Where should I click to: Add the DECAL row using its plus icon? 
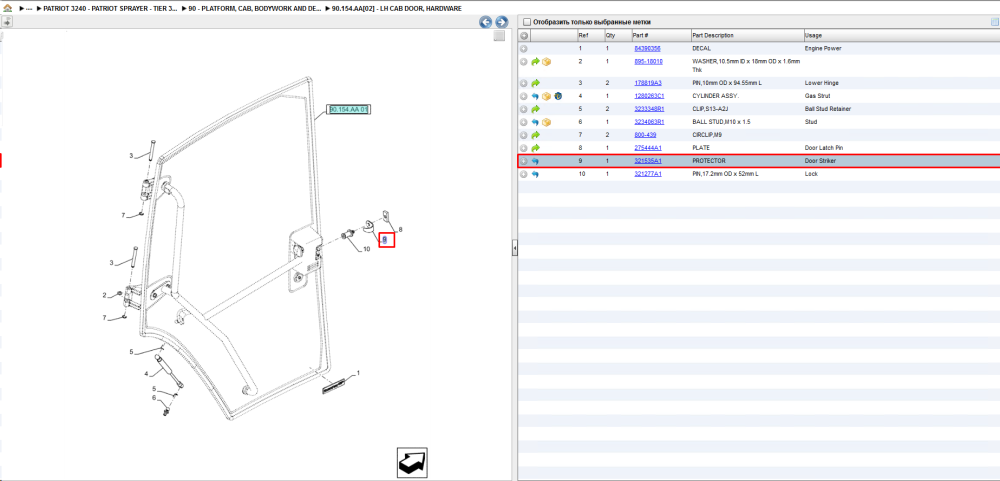pyautogui.click(x=524, y=48)
